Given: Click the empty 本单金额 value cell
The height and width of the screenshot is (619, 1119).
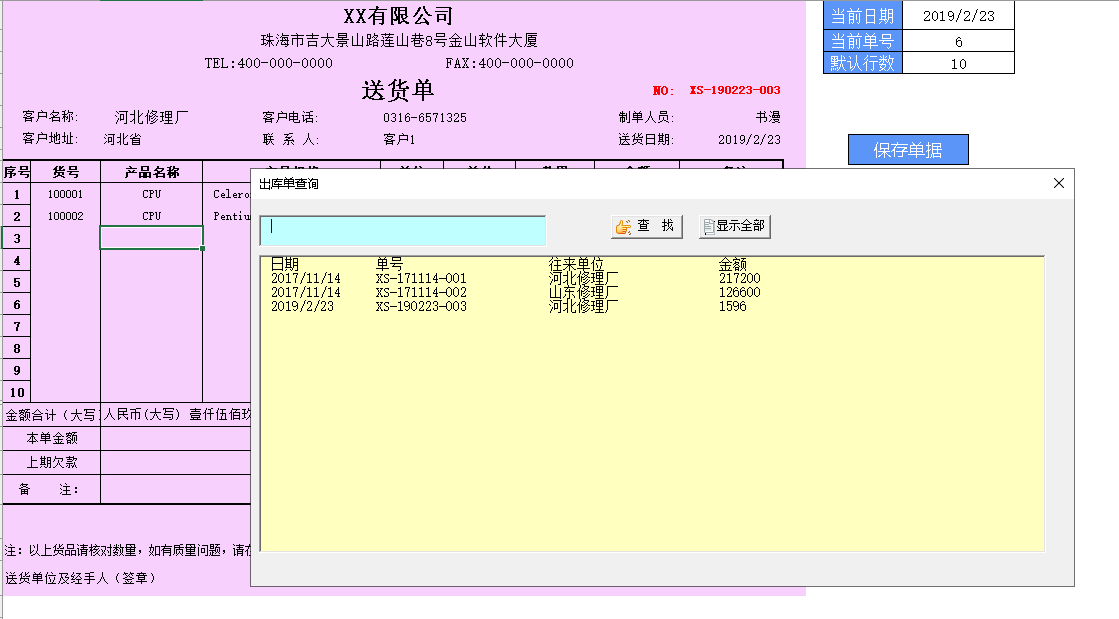Looking at the screenshot, I should (x=175, y=438).
